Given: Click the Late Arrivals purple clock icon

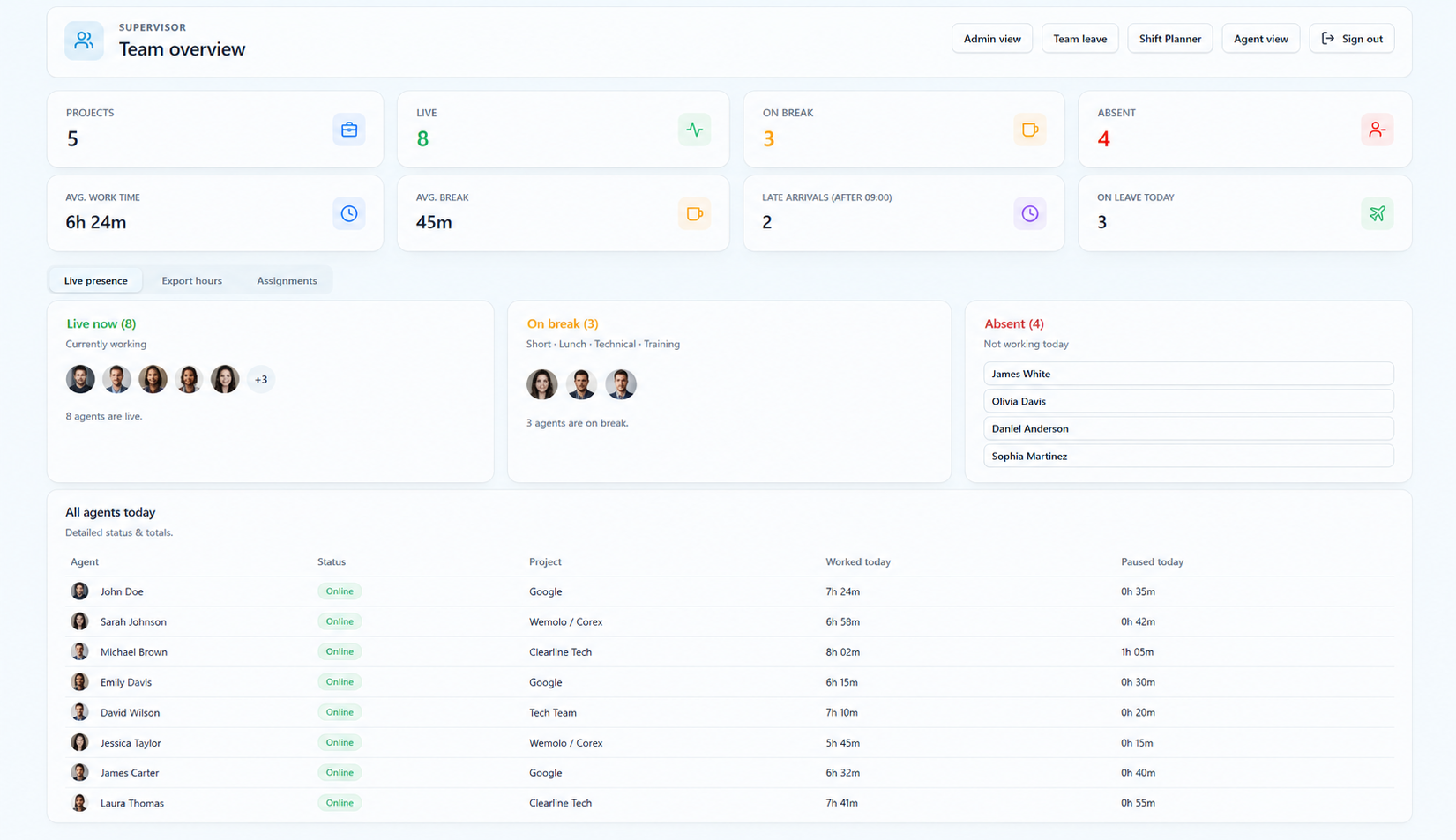Looking at the screenshot, I should (1029, 213).
